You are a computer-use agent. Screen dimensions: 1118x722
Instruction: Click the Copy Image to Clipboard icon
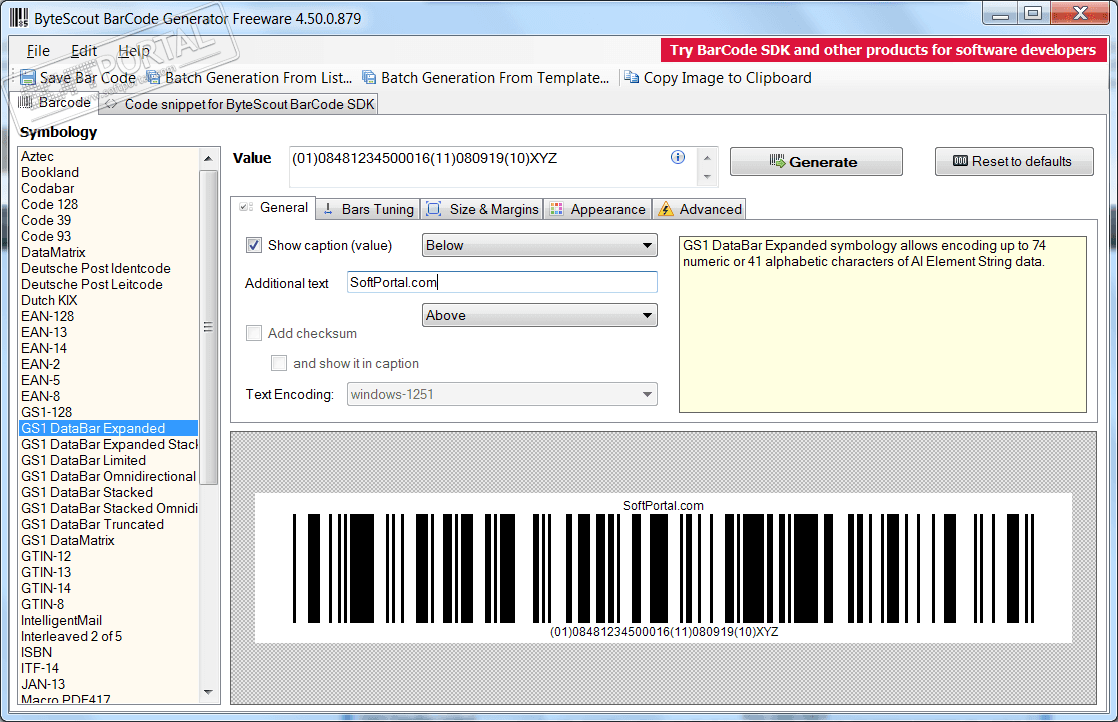click(632, 77)
